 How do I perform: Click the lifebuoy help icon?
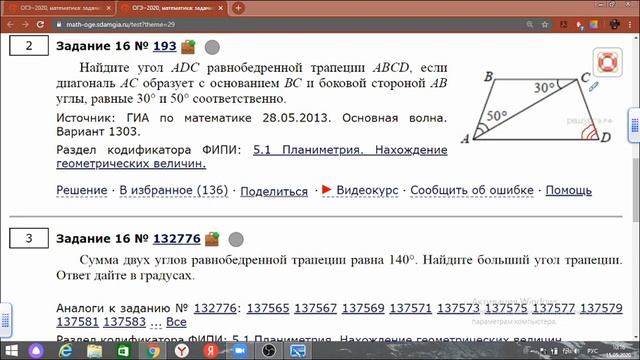pos(607,62)
